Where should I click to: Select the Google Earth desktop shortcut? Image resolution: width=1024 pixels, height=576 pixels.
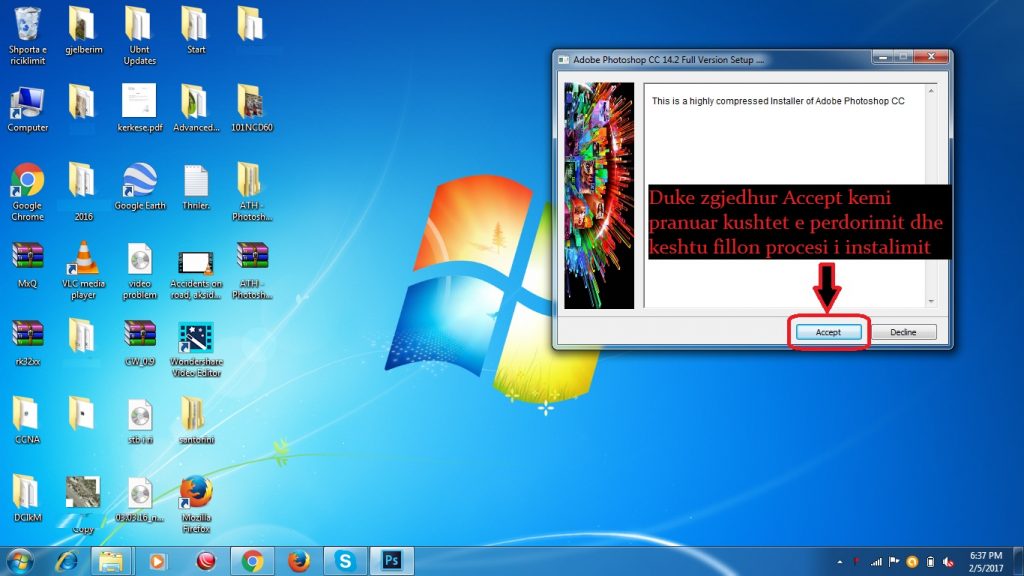140,187
